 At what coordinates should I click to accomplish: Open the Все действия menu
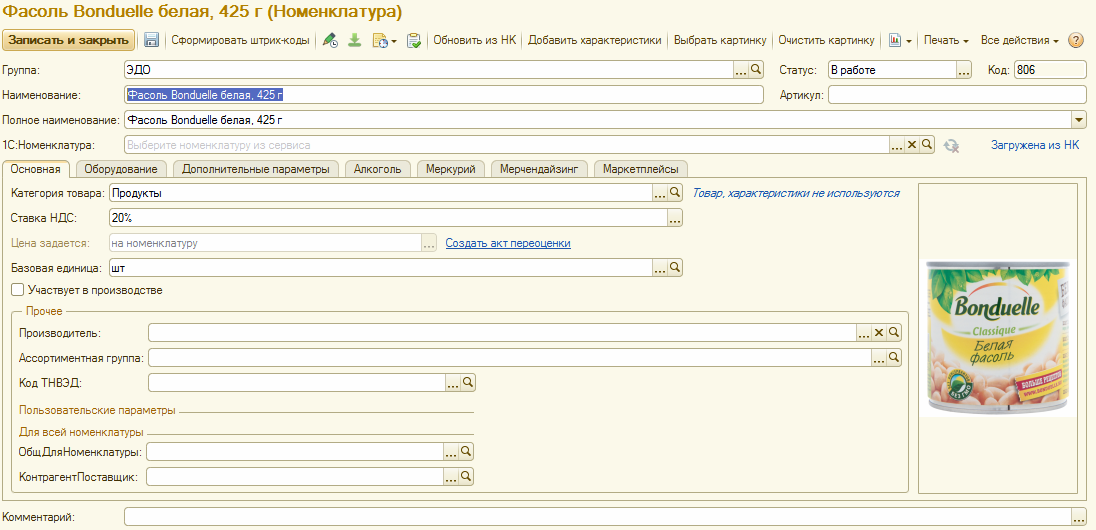click(x=1020, y=41)
